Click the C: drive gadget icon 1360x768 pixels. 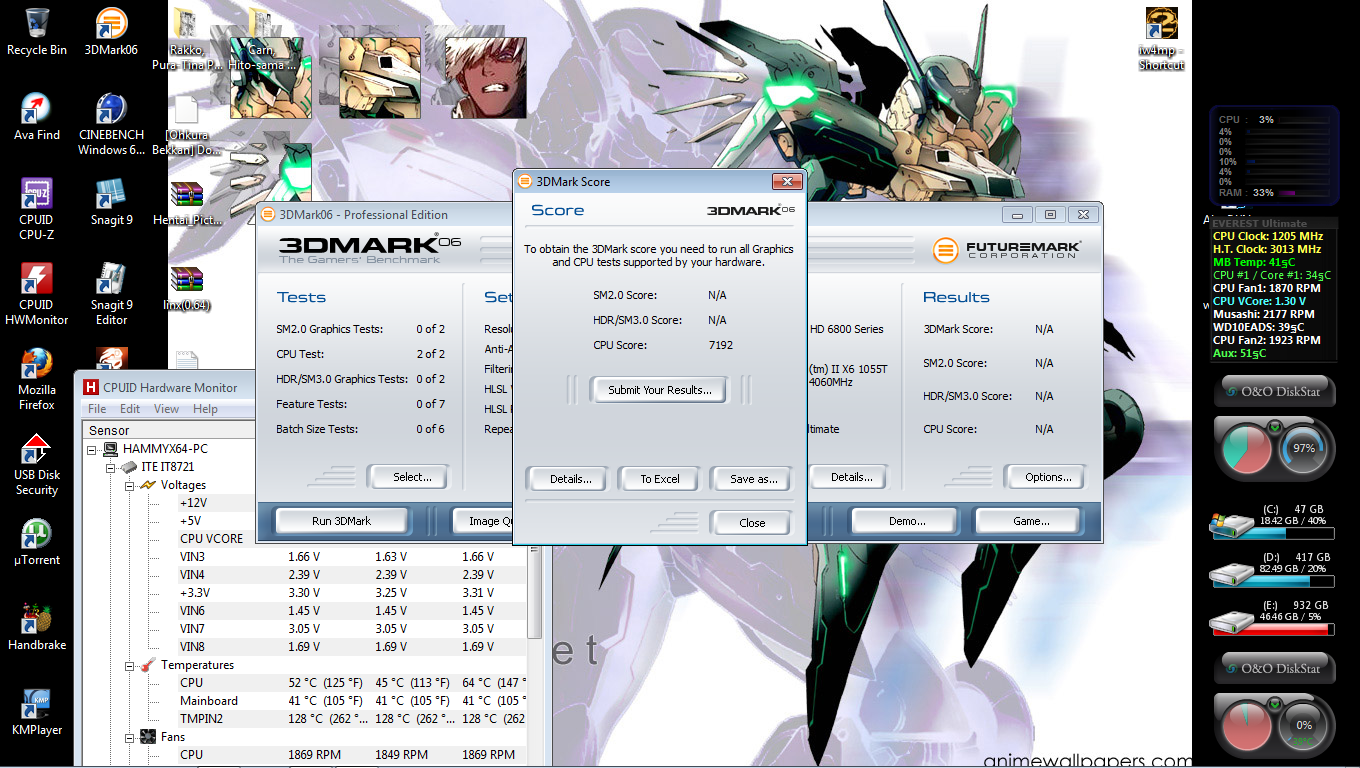tap(1229, 525)
